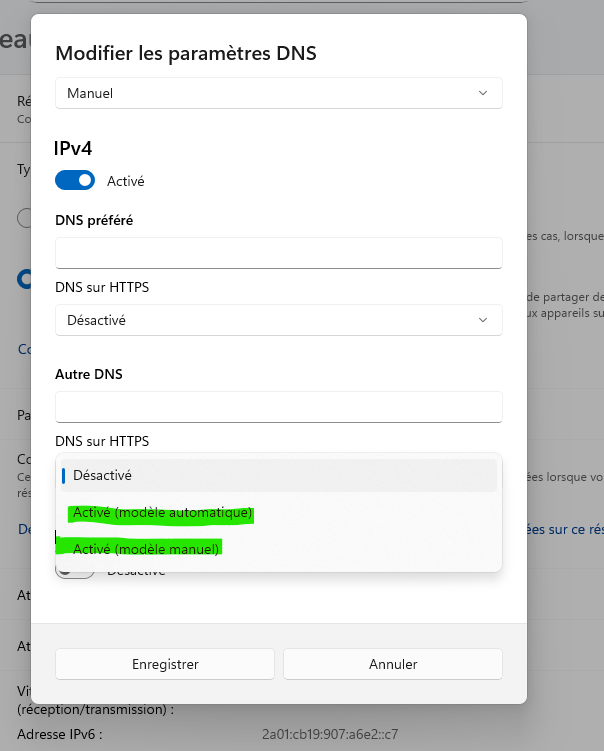Viewport: 604px width, 751px height.
Task: Select the unselected radio button behind the dialog
Action: pyautogui.click(x=25, y=218)
